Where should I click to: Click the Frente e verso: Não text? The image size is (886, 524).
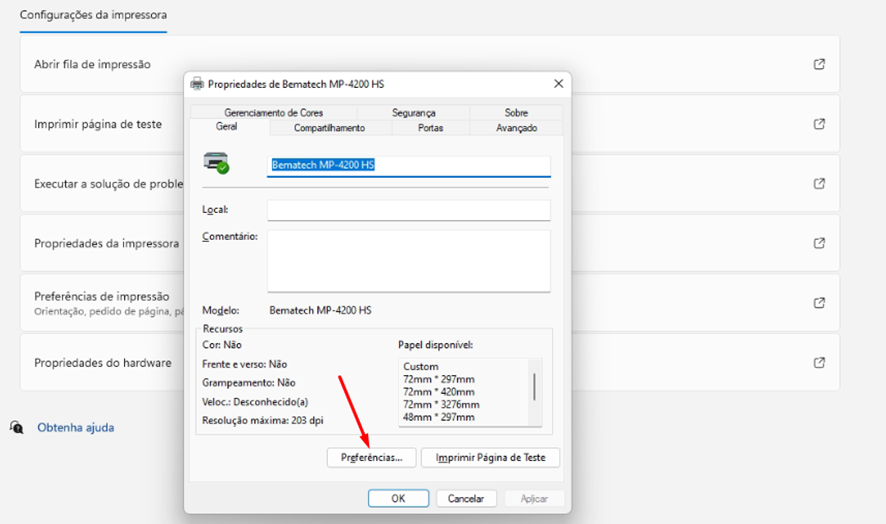245,364
